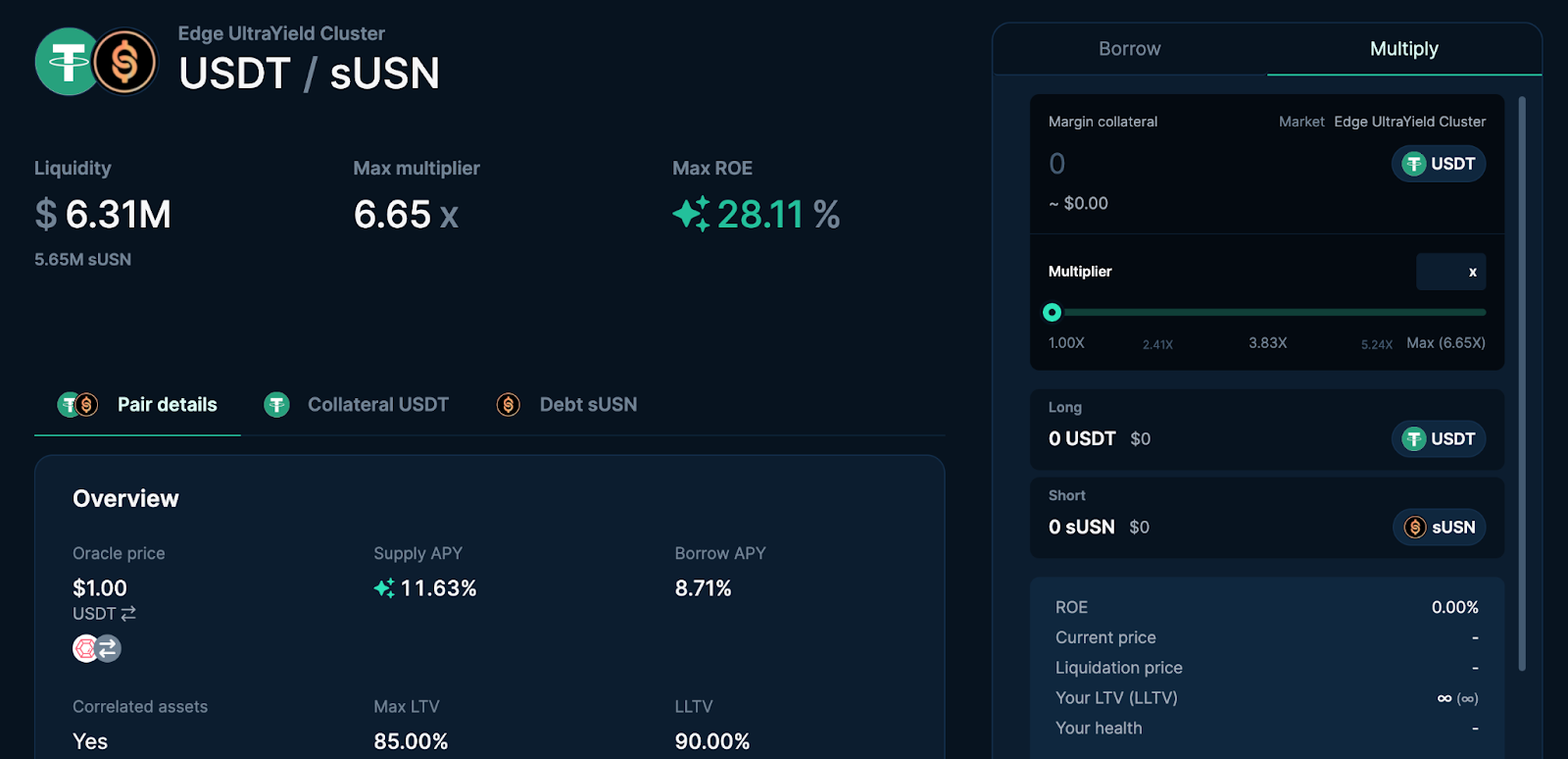Click the Current price row label
Image resolution: width=1568 pixels, height=759 pixels.
click(x=1105, y=637)
